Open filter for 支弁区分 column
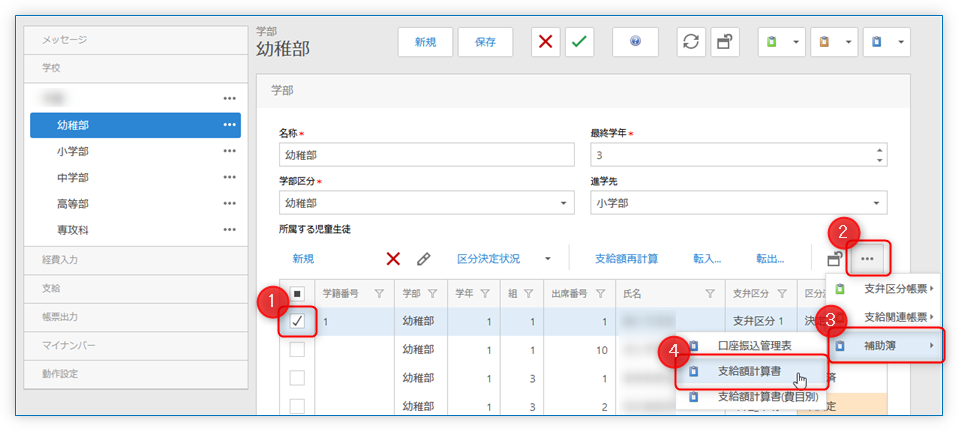The height and width of the screenshot is (431, 958). 781,294
